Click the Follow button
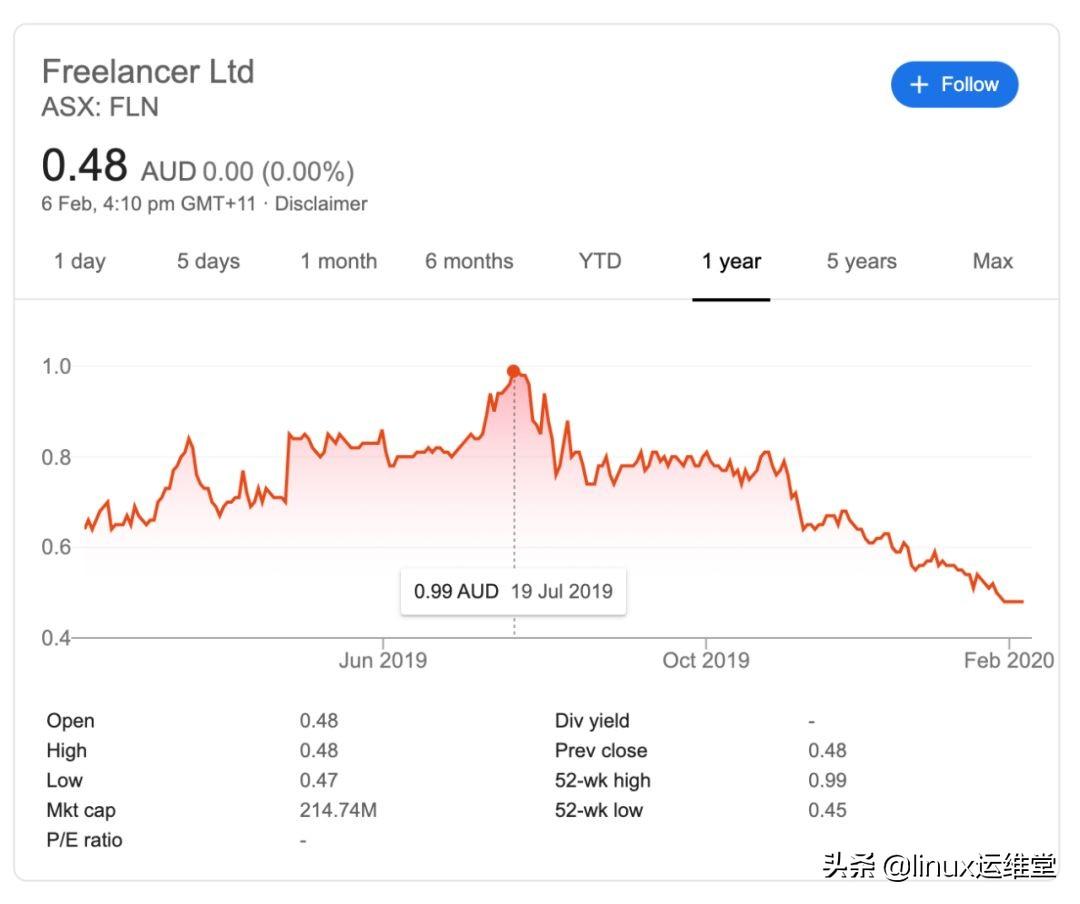The width and height of the screenshot is (1080, 904). click(x=954, y=85)
